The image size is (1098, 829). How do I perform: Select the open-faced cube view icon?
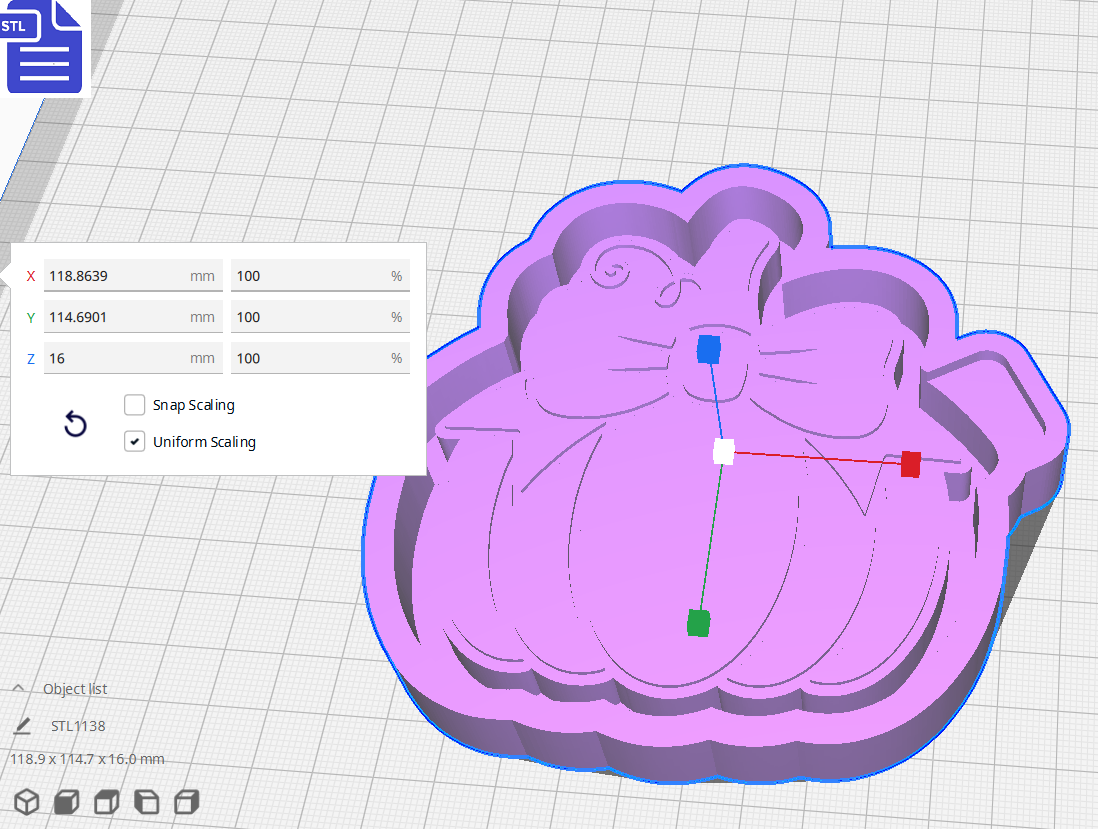[146, 802]
